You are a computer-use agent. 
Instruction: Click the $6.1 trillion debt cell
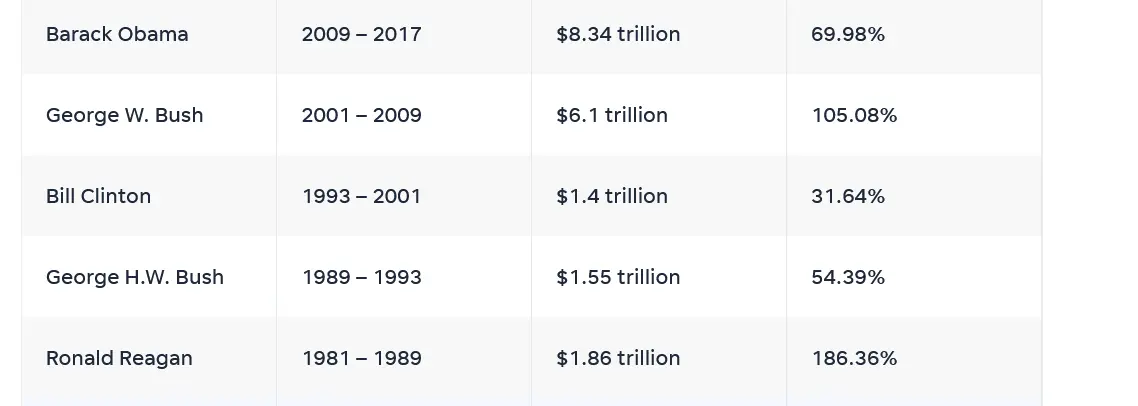612,115
